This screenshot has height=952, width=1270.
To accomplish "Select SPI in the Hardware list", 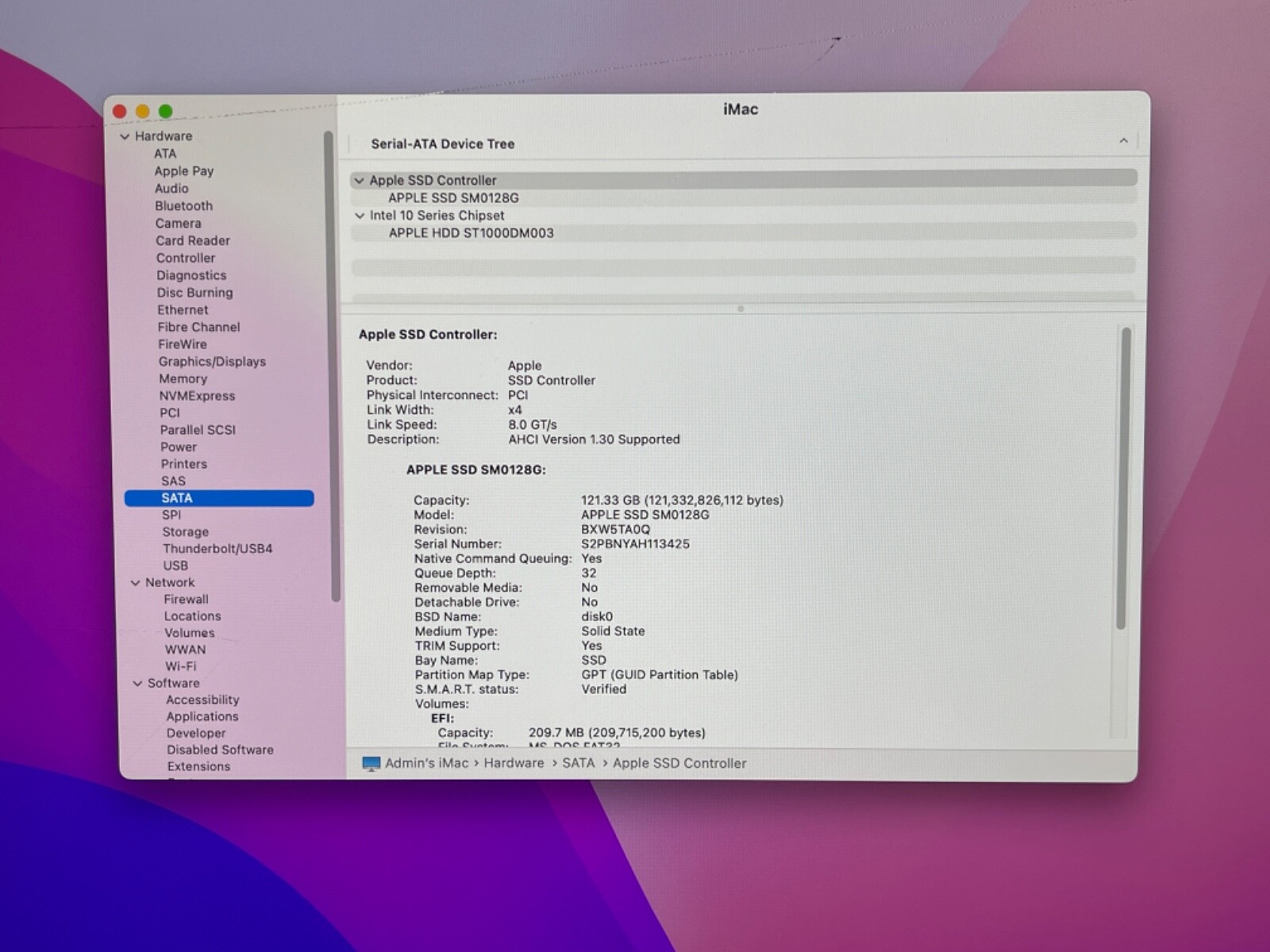I will coord(171,515).
